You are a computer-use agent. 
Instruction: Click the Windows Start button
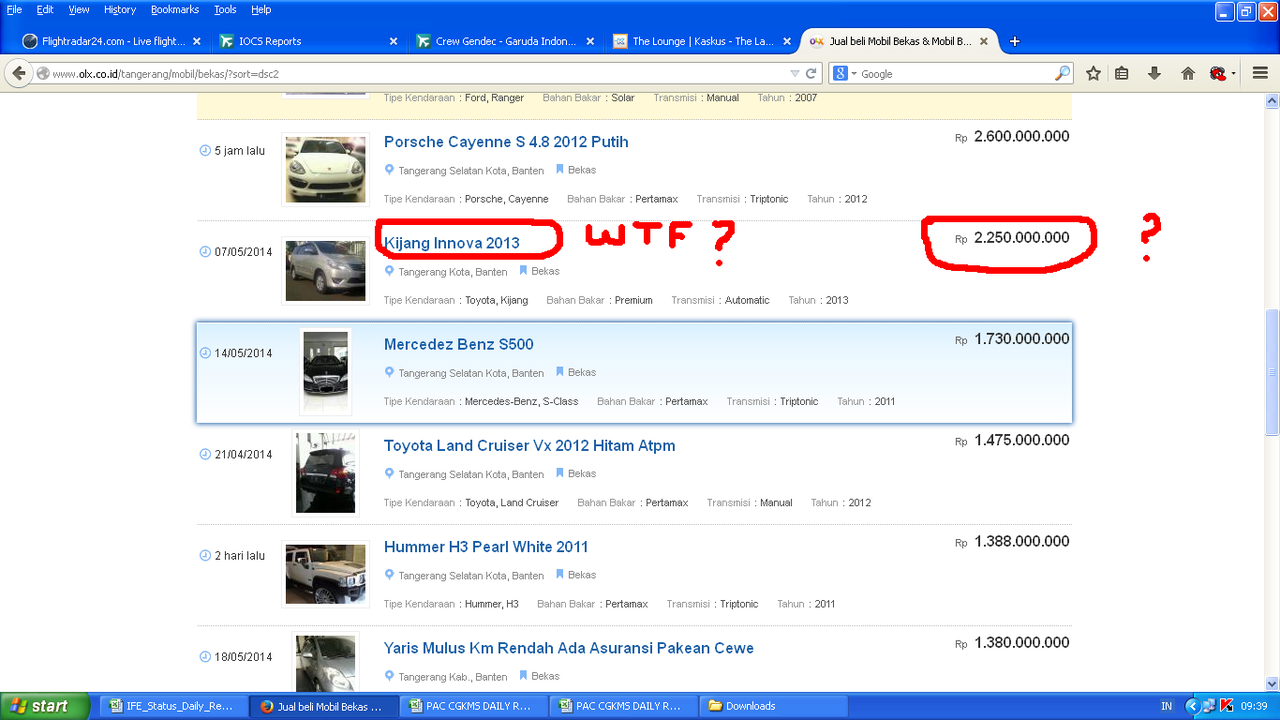(x=45, y=706)
